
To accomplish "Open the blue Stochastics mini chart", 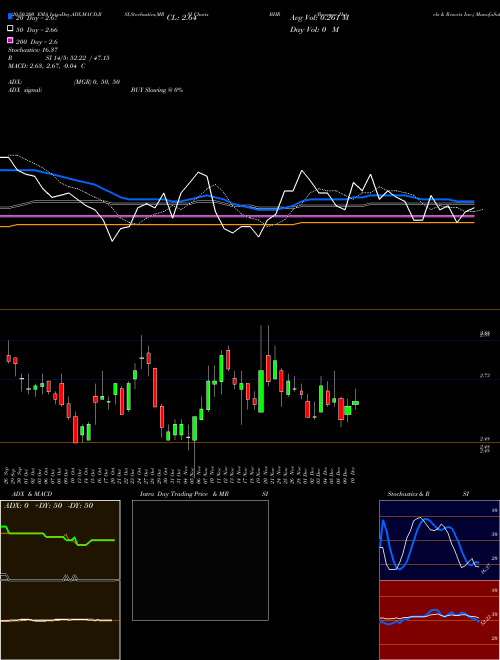I will click(x=439, y=540).
